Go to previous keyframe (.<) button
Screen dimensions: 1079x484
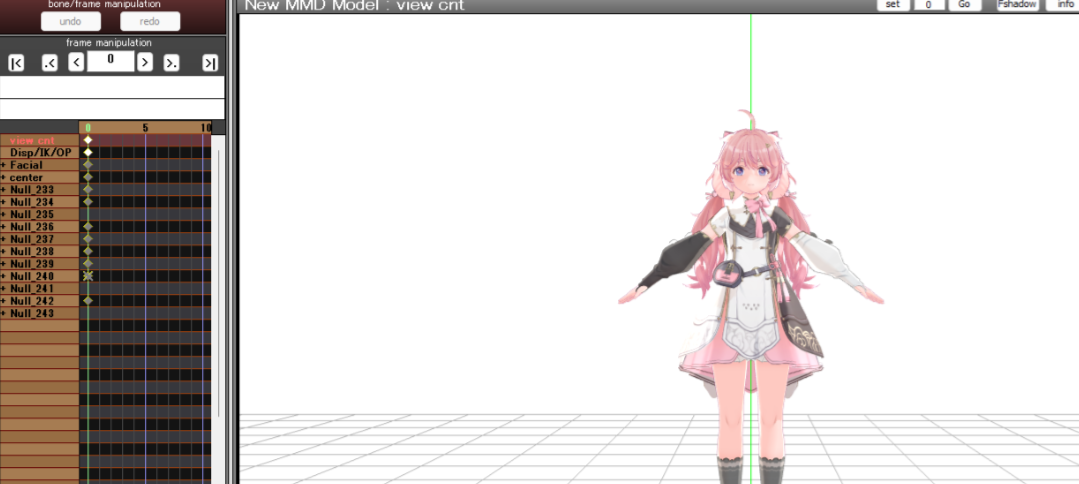(x=50, y=63)
